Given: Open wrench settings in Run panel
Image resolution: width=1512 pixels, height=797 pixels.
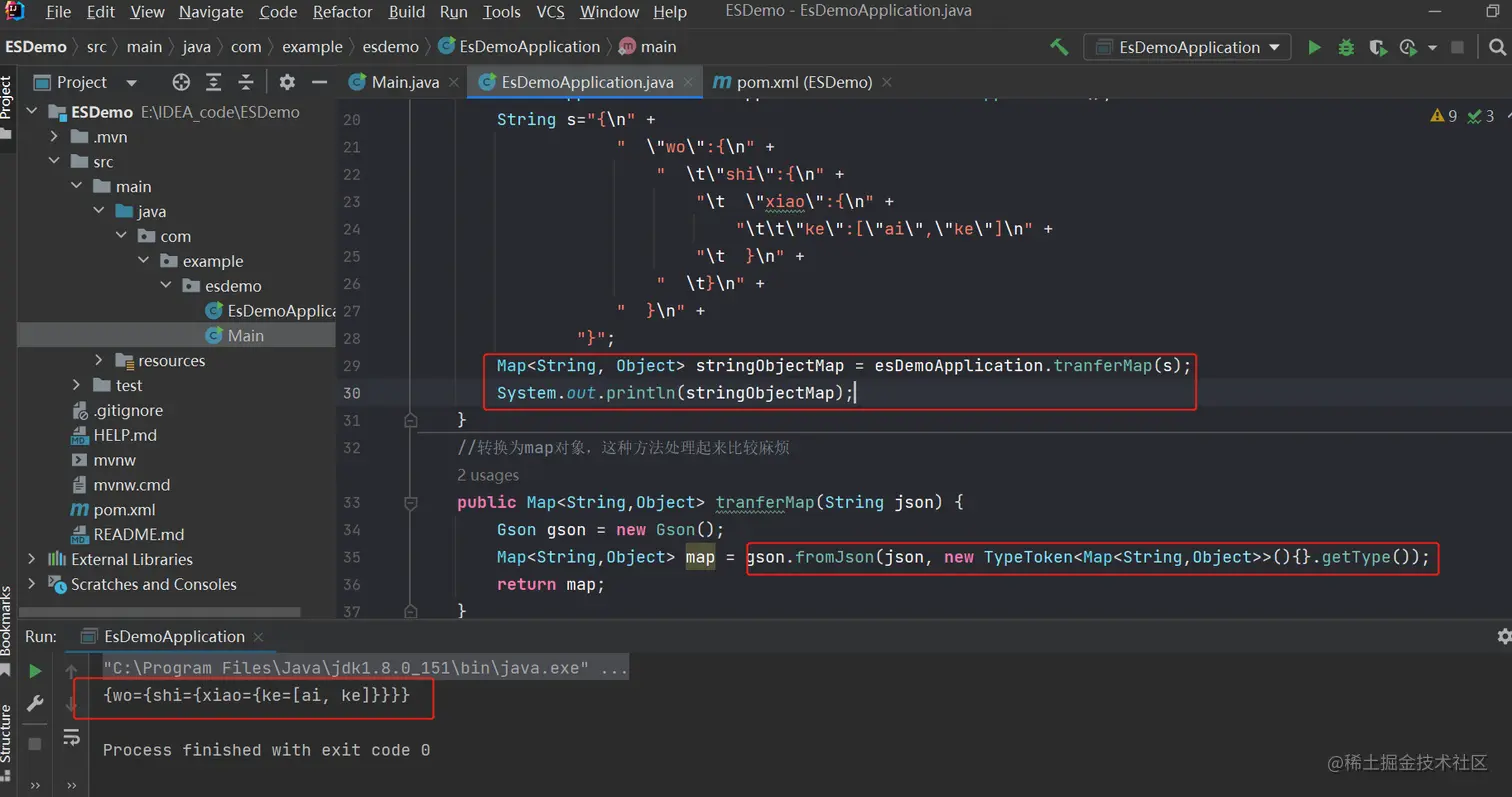Looking at the screenshot, I should pos(35,704).
